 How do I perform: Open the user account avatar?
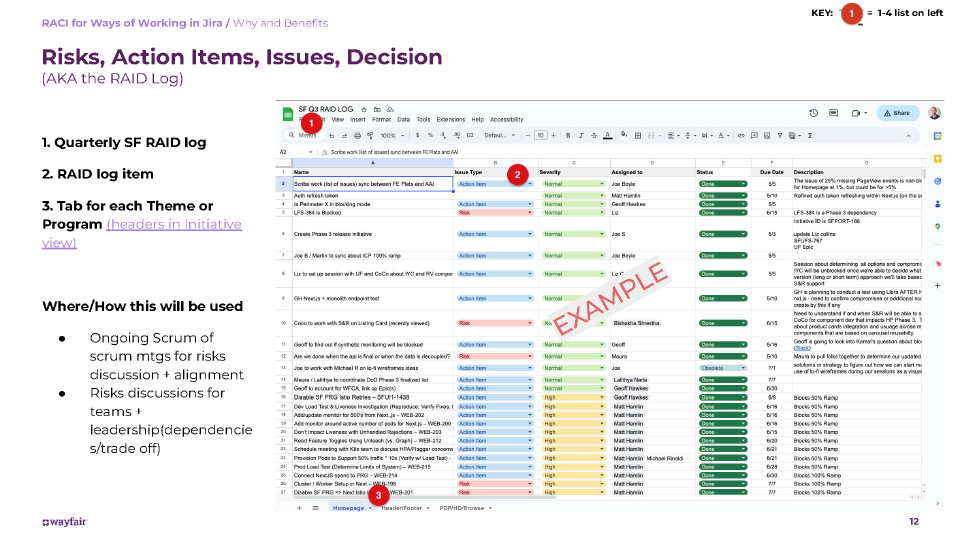(934, 113)
